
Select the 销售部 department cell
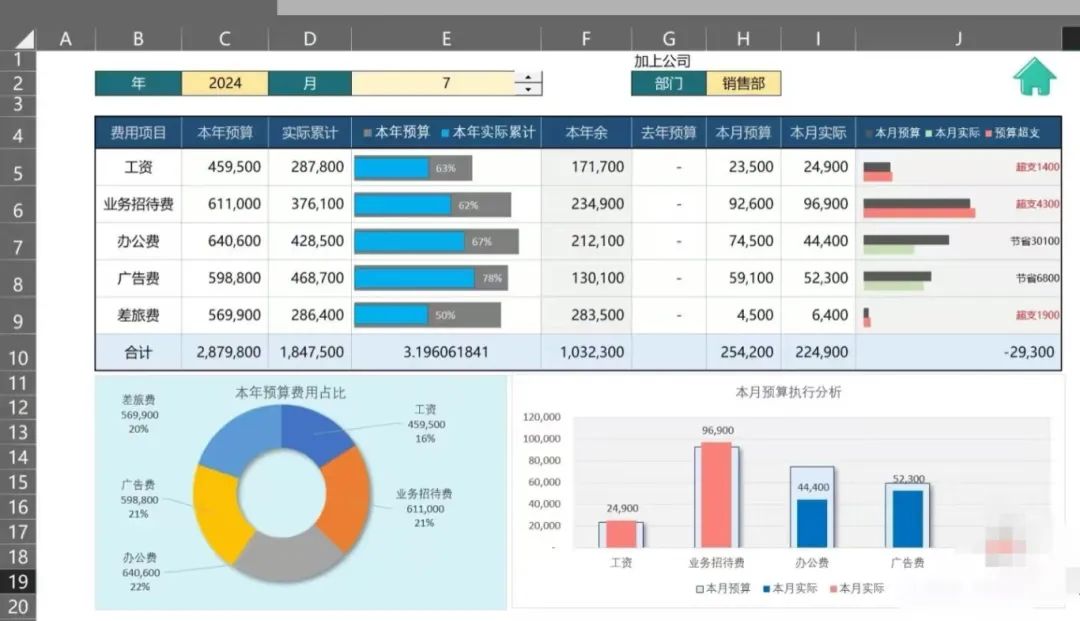743,84
